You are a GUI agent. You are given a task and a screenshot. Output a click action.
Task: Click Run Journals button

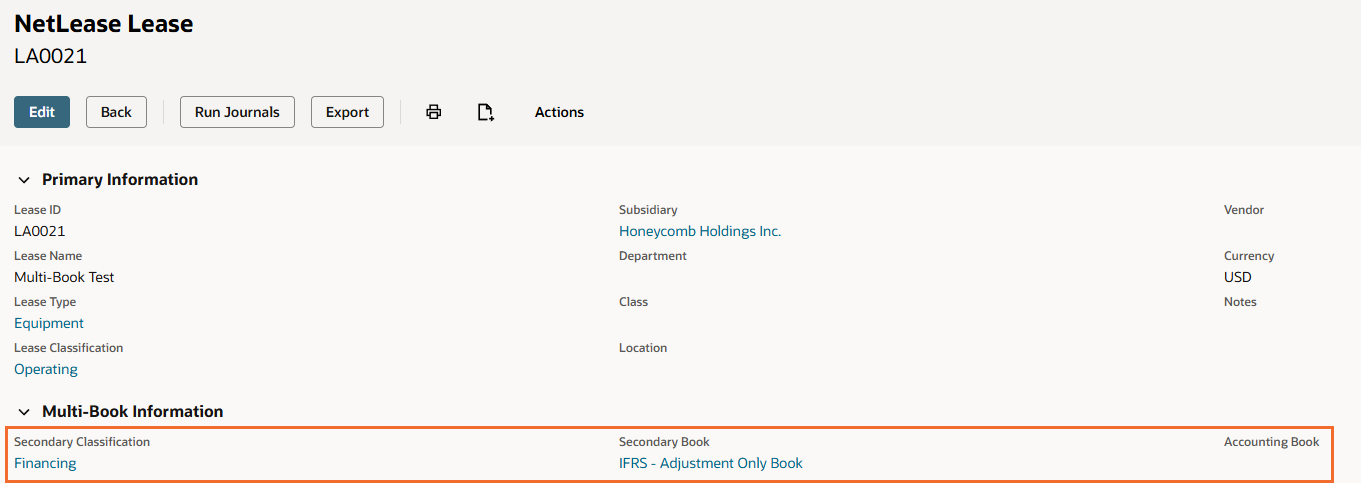click(x=237, y=112)
